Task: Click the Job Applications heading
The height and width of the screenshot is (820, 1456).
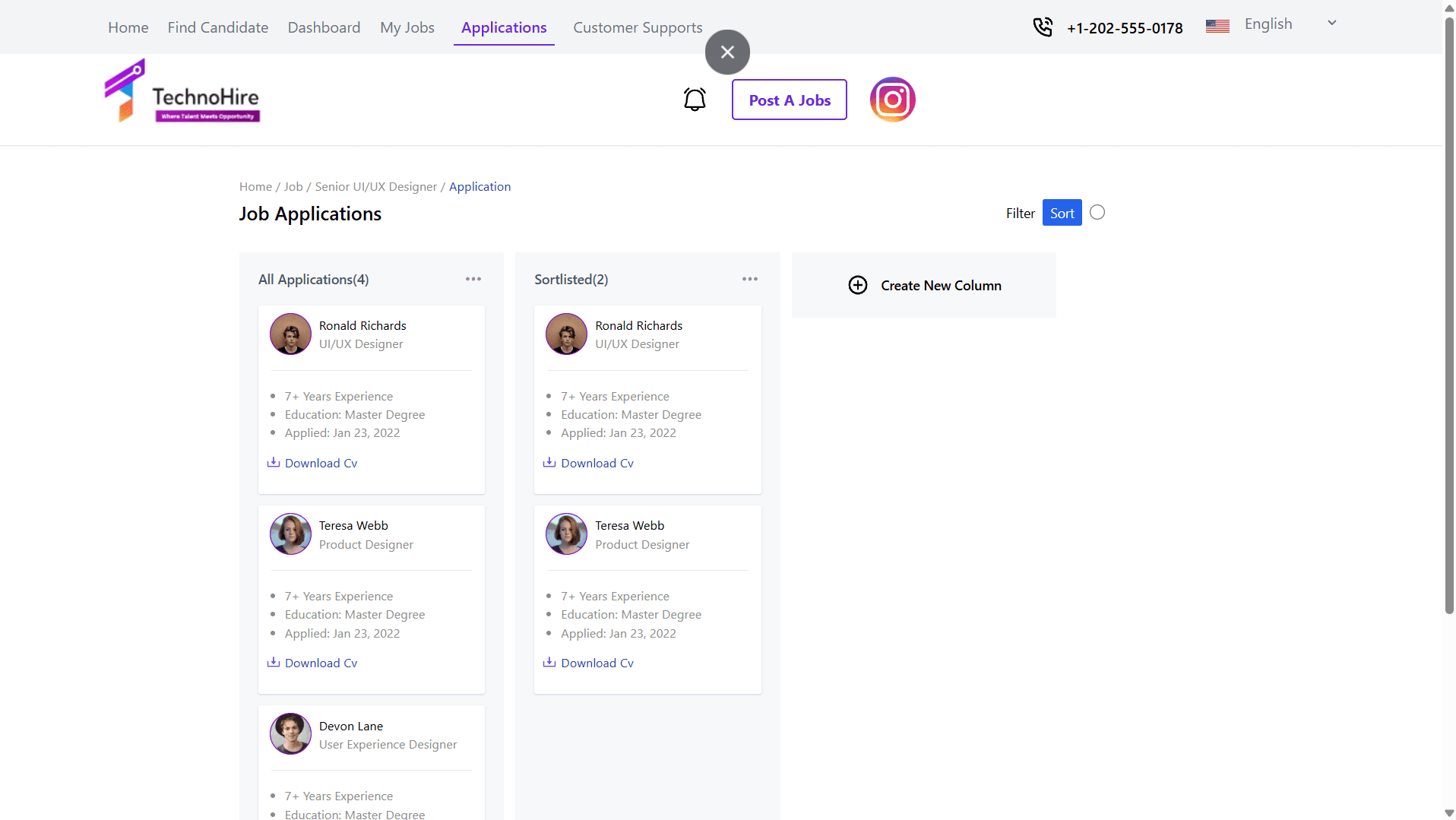Action: (x=310, y=214)
